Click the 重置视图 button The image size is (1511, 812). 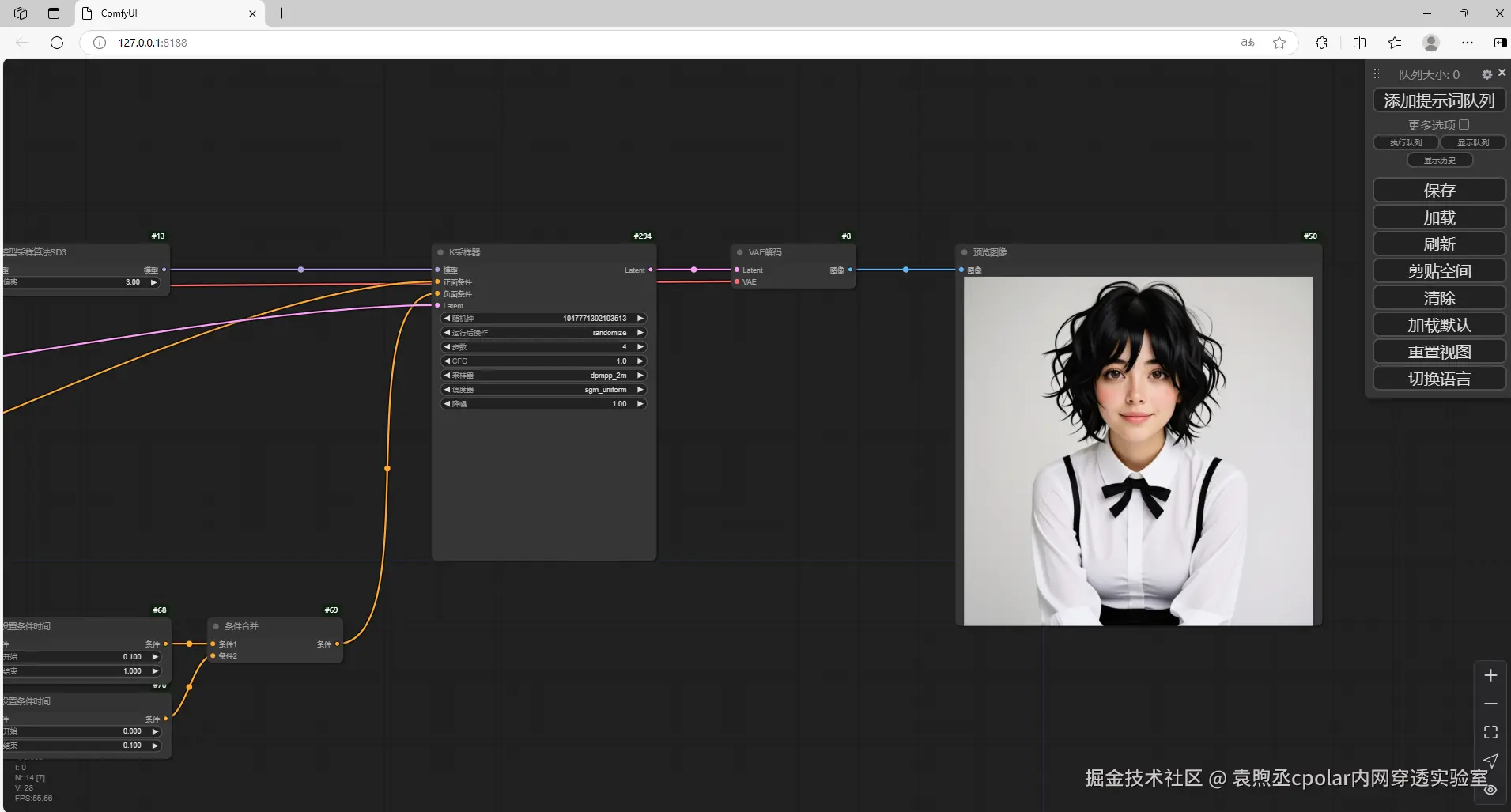(x=1439, y=352)
